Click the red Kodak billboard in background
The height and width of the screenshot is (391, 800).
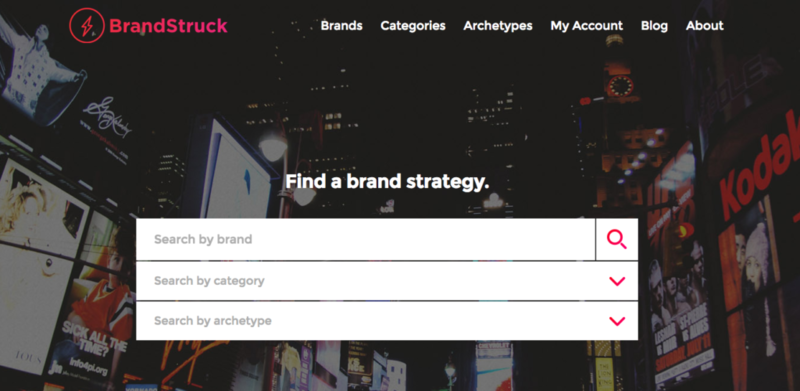755,168
